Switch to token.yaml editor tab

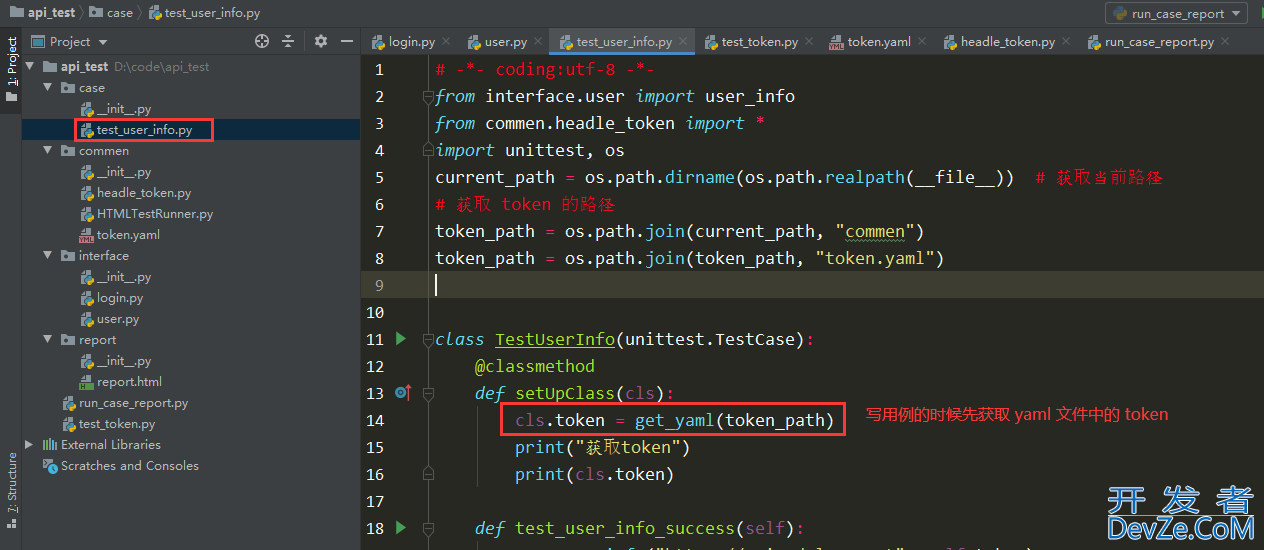[878, 42]
